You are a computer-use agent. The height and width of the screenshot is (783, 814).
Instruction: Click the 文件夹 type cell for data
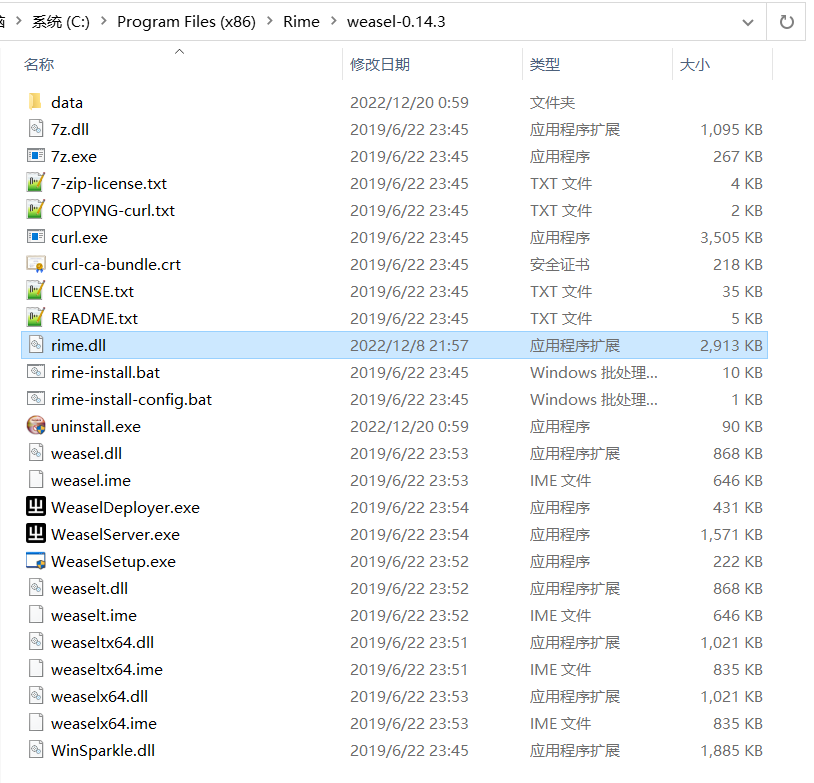552,102
